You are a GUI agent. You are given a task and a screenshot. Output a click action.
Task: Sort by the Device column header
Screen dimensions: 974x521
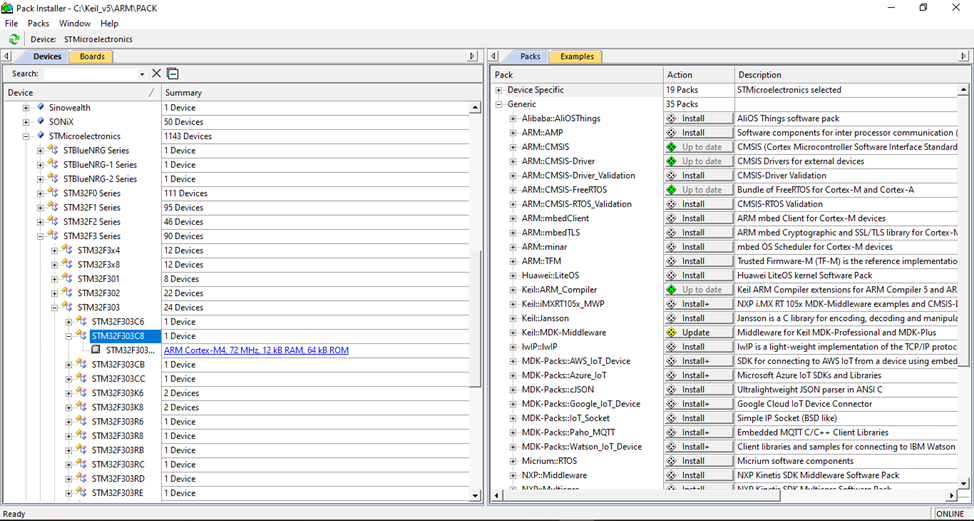(x=81, y=93)
